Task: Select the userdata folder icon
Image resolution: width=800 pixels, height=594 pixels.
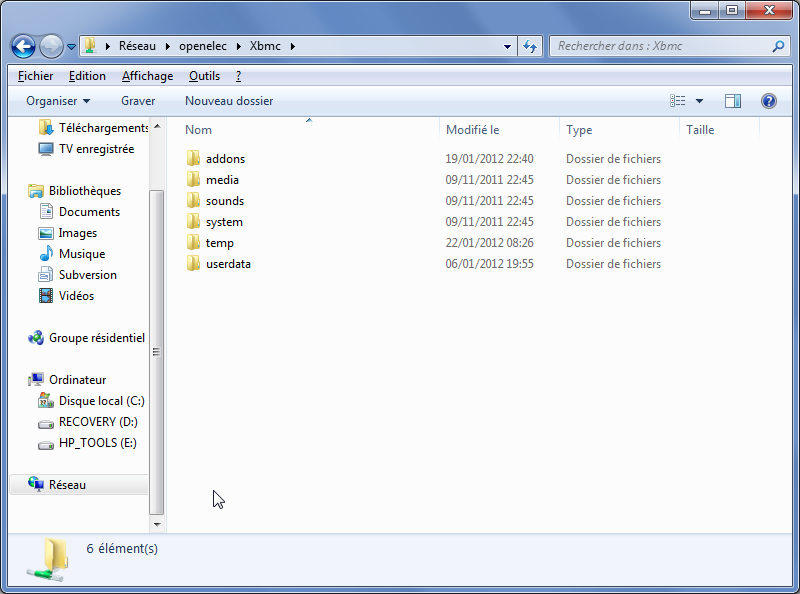Action: click(193, 264)
